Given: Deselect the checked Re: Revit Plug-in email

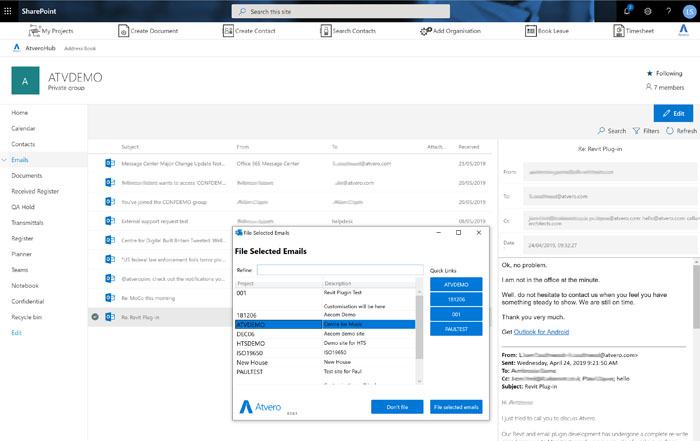Looking at the screenshot, I should point(95,316).
